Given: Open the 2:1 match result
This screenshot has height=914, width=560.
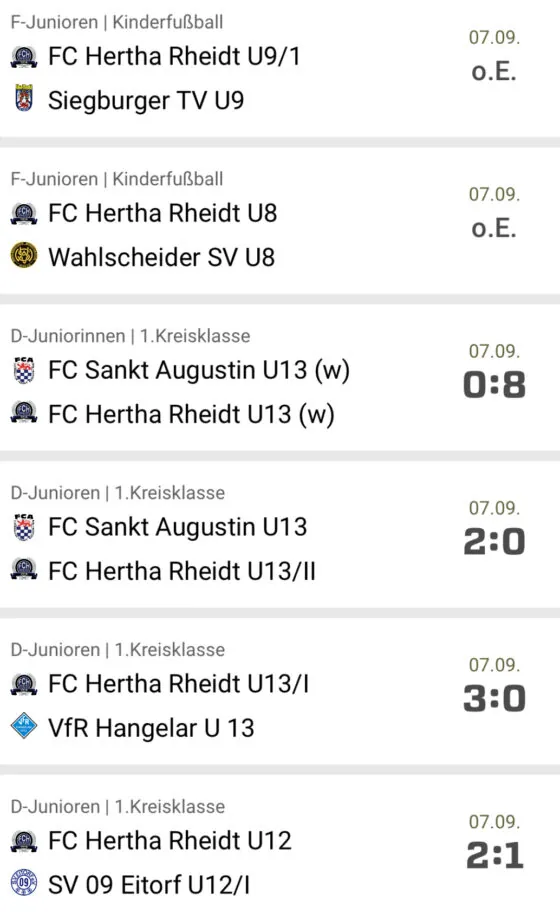Looking at the screenshot, I should (x=495, y=855).
